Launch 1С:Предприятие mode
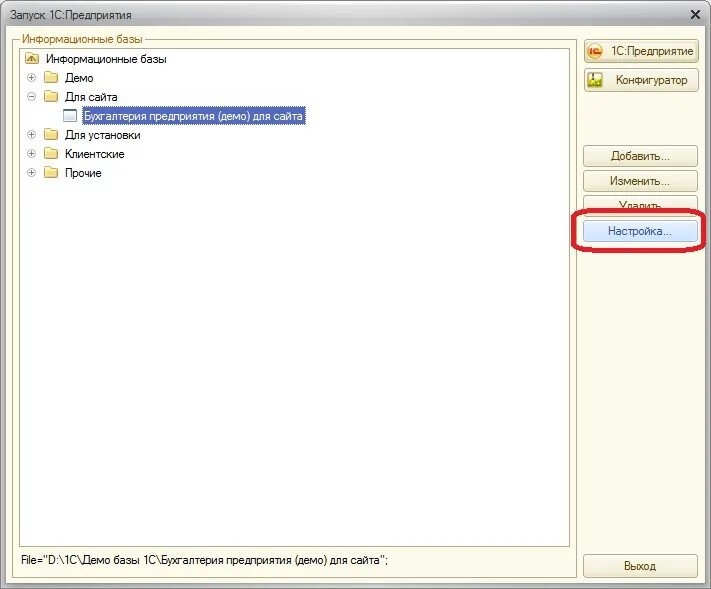 point(641,51)
